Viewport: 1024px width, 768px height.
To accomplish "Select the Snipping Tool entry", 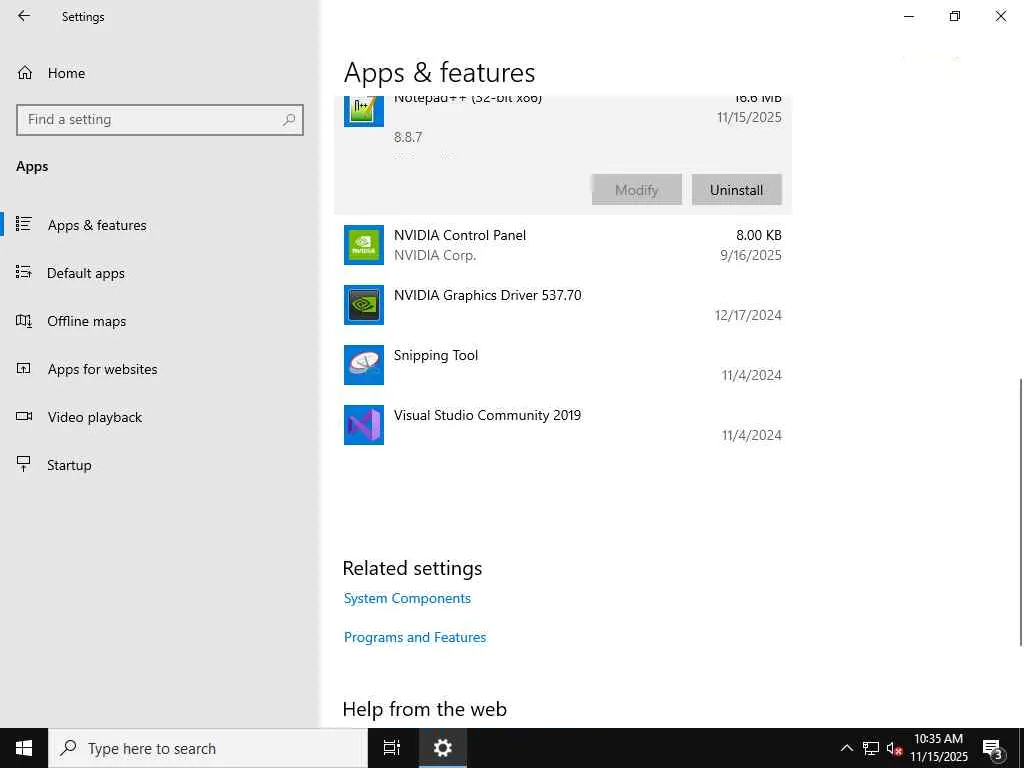I will [562, 365].
